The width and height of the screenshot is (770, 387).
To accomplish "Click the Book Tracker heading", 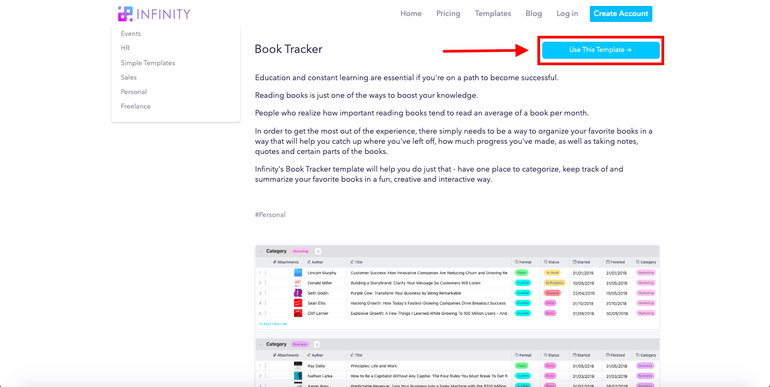I will (288, 49).
